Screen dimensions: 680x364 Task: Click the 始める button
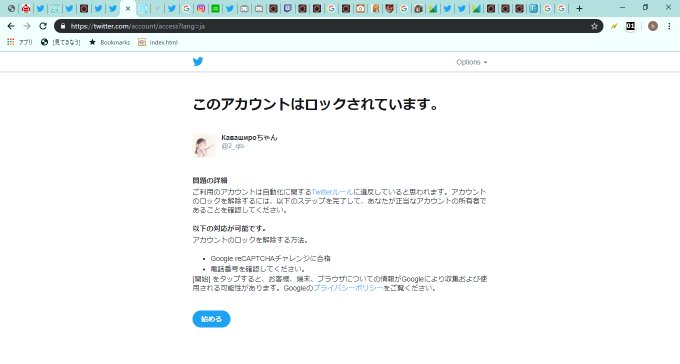211,319
